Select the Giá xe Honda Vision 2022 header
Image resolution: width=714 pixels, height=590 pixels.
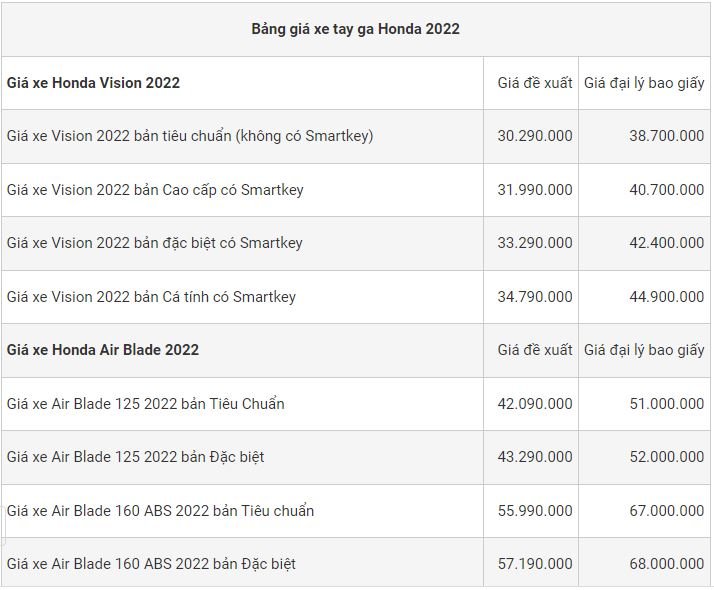93,83
